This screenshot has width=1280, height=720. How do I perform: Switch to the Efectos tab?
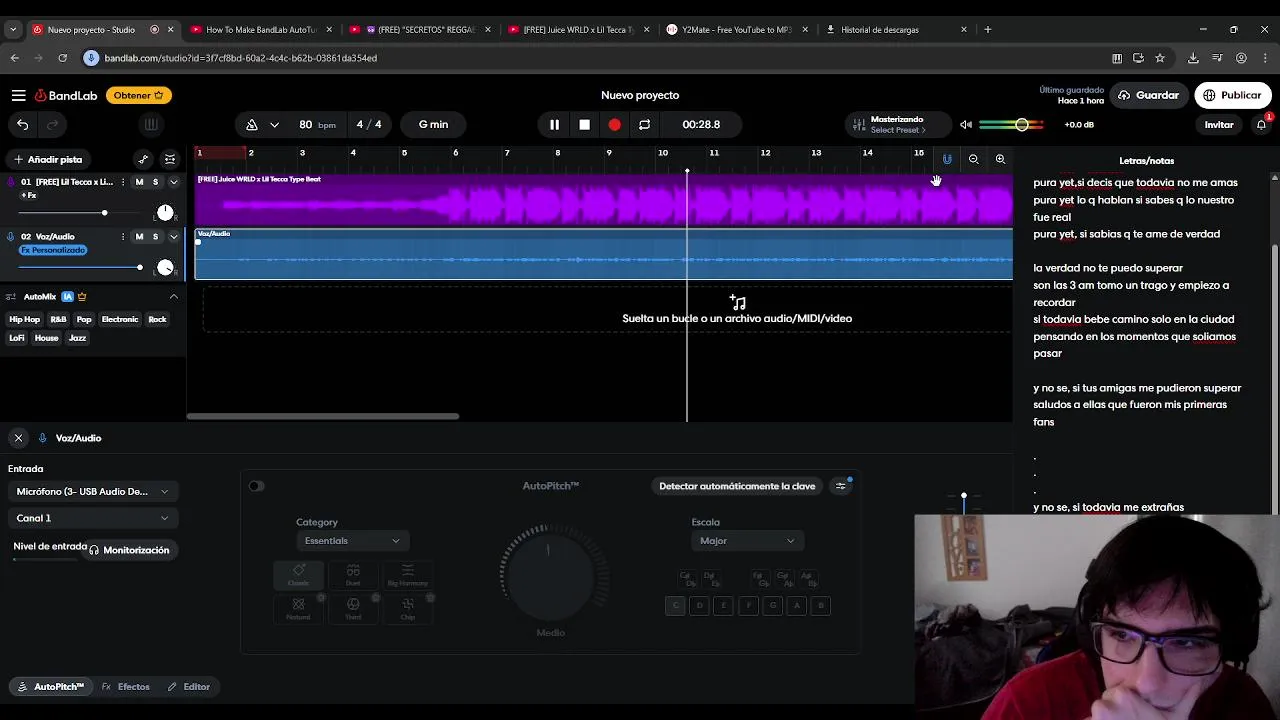126,687
